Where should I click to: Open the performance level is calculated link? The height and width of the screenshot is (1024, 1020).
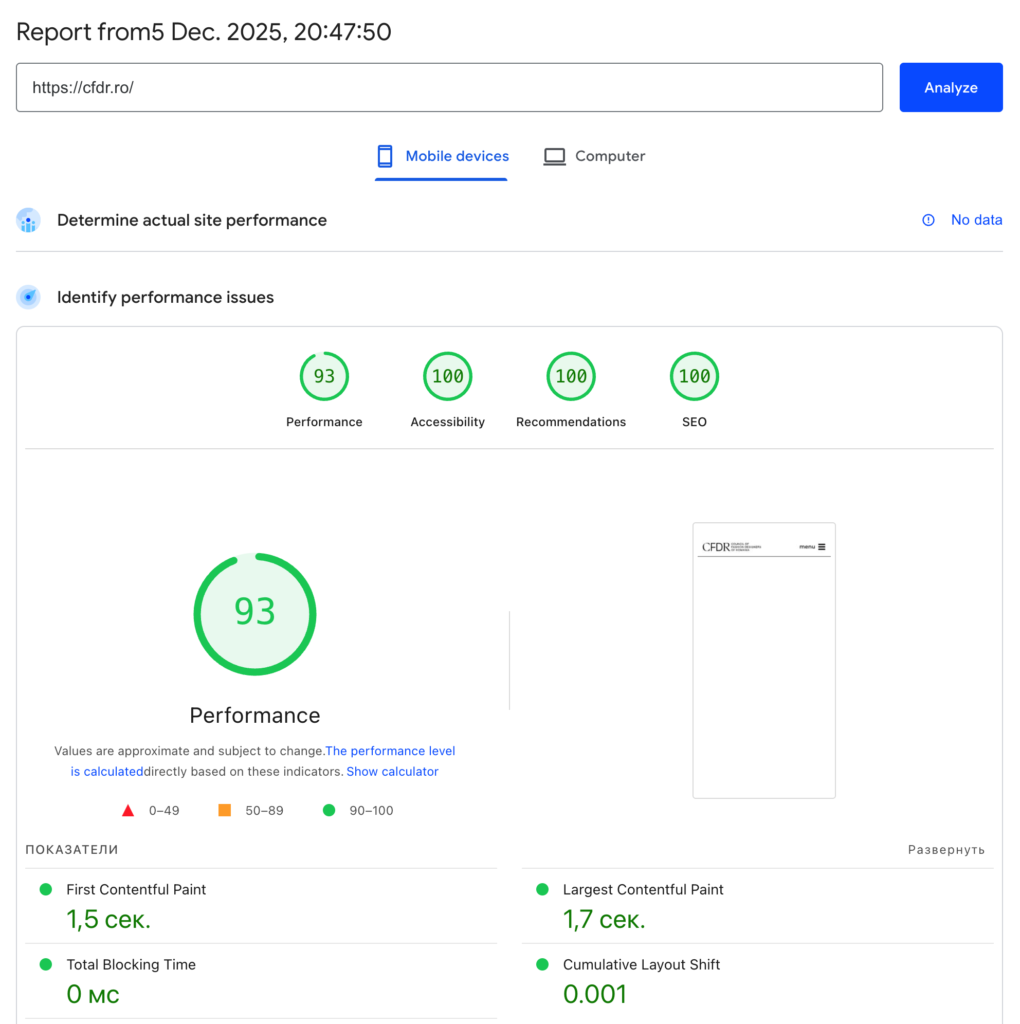click(x=390, y=751)
